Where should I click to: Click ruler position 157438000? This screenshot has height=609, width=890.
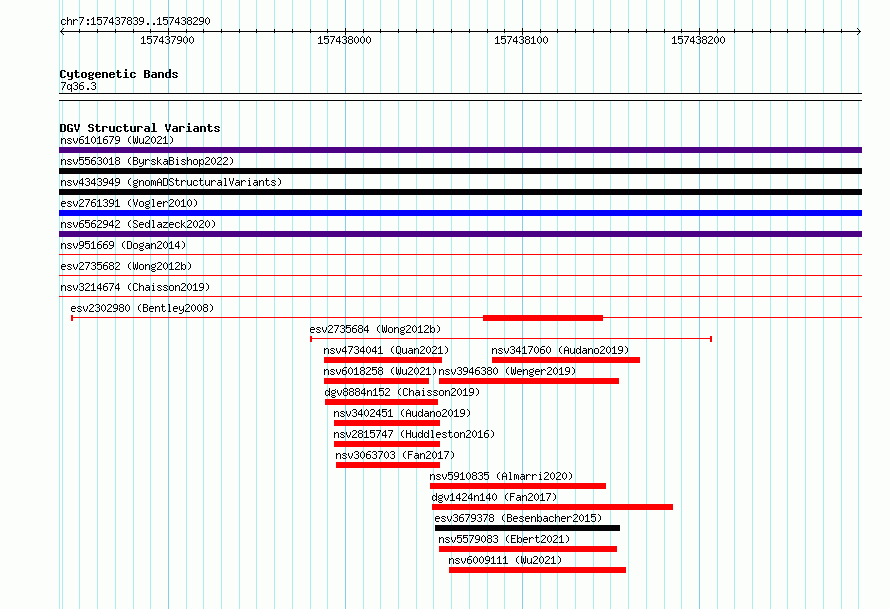345,40
